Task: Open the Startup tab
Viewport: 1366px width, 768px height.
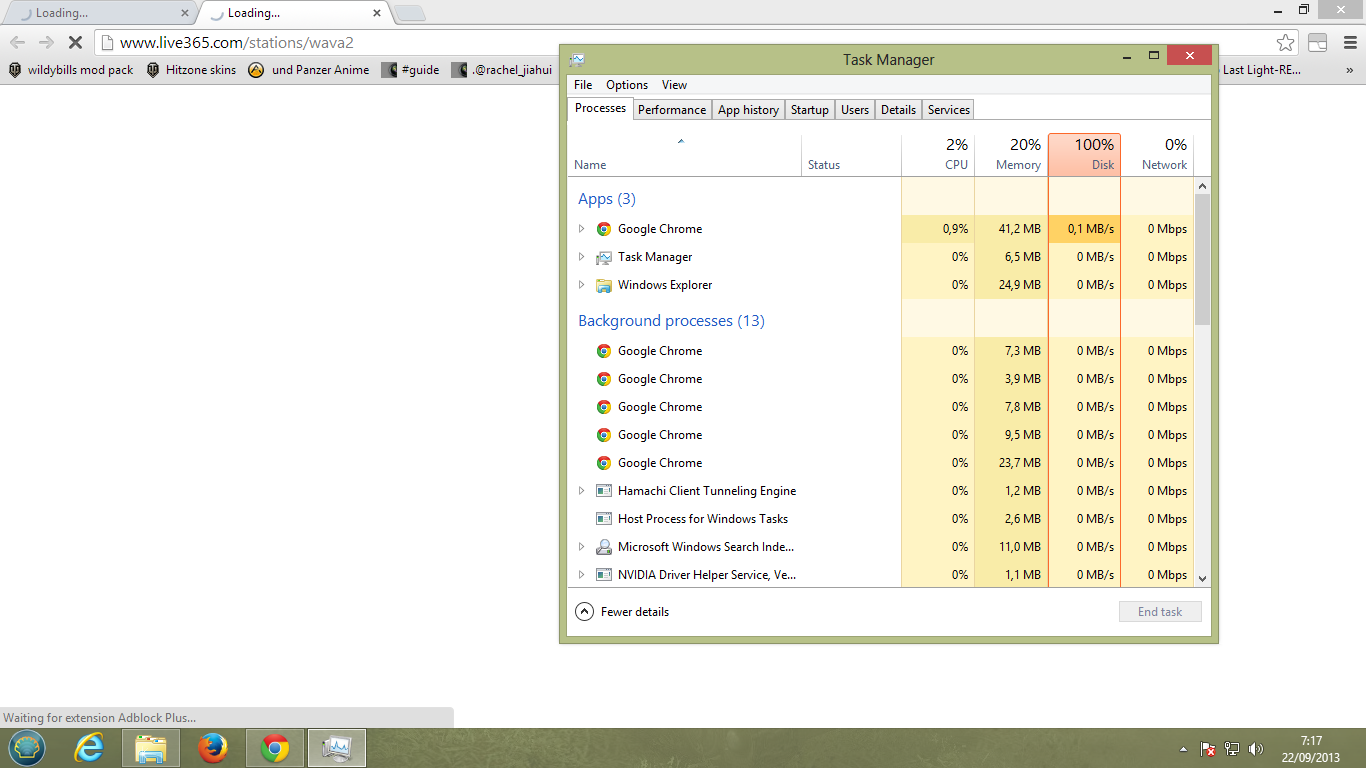Action: (x=809, y=110)
